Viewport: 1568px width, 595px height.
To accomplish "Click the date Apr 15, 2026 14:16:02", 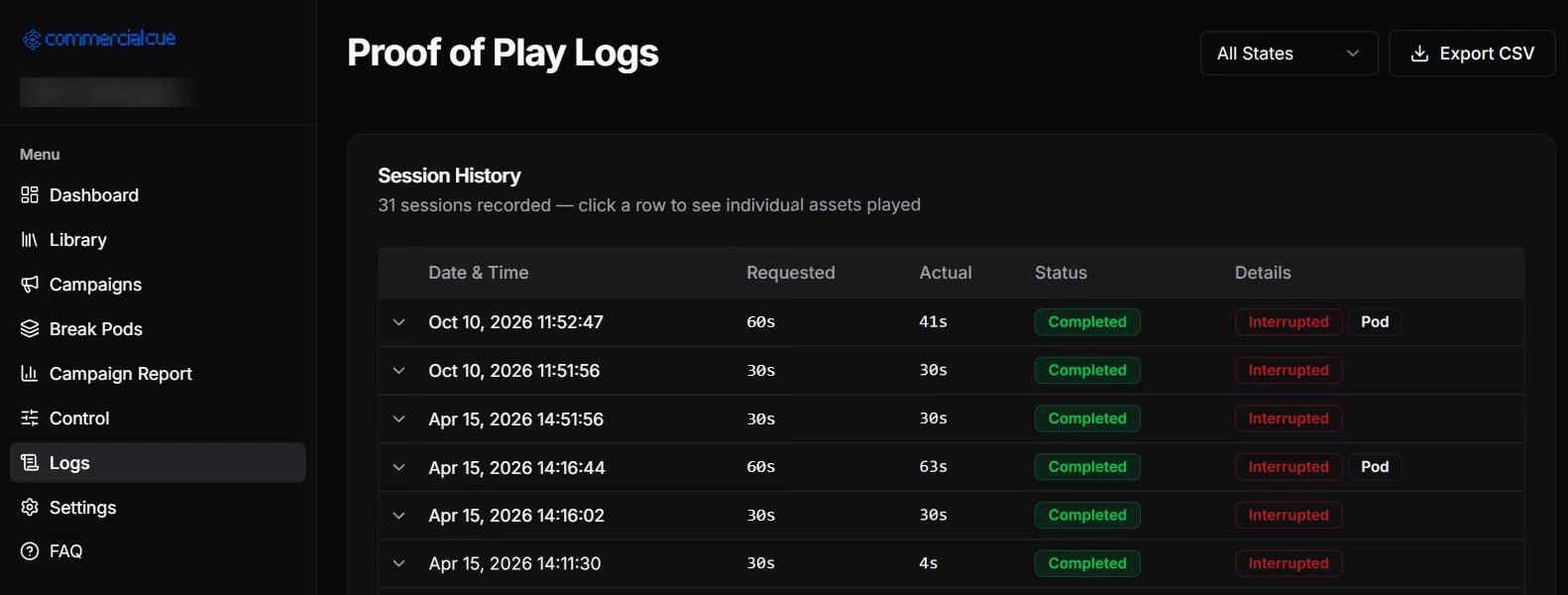I will click(x=516, y=516).
